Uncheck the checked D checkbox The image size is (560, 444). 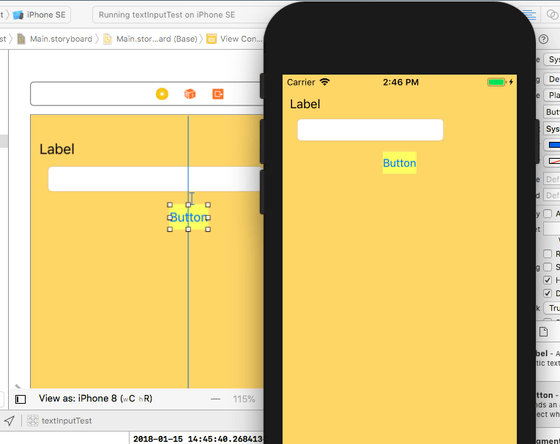click(x=547, y=293)
